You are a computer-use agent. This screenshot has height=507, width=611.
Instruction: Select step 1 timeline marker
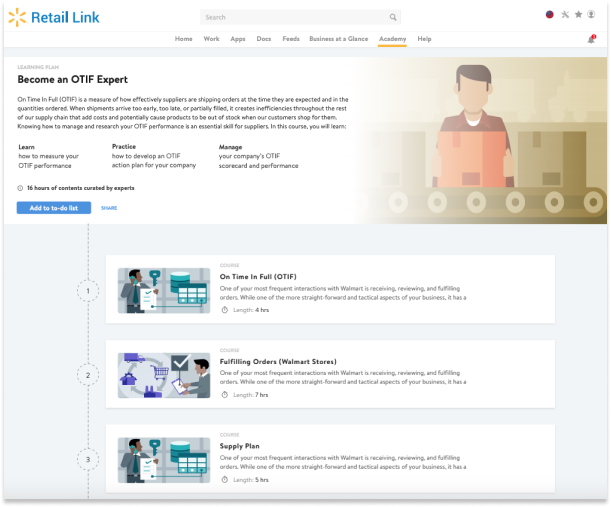coord(88,291)
